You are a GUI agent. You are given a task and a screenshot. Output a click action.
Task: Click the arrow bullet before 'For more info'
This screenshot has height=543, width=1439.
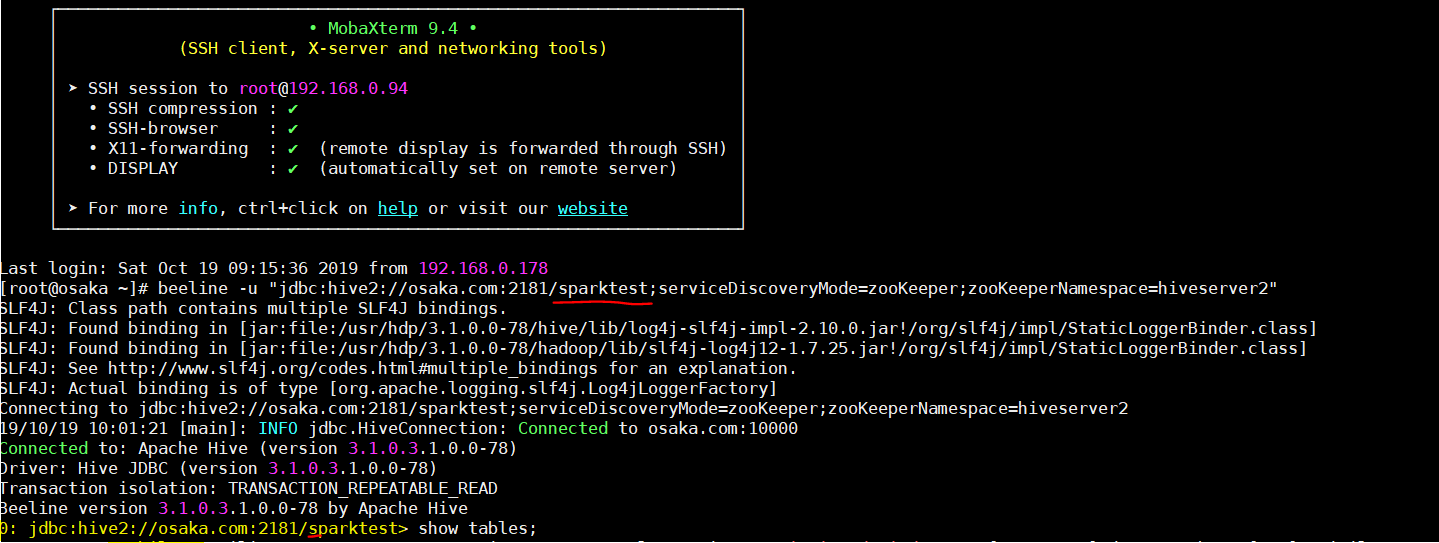click(x=73, y=209)
